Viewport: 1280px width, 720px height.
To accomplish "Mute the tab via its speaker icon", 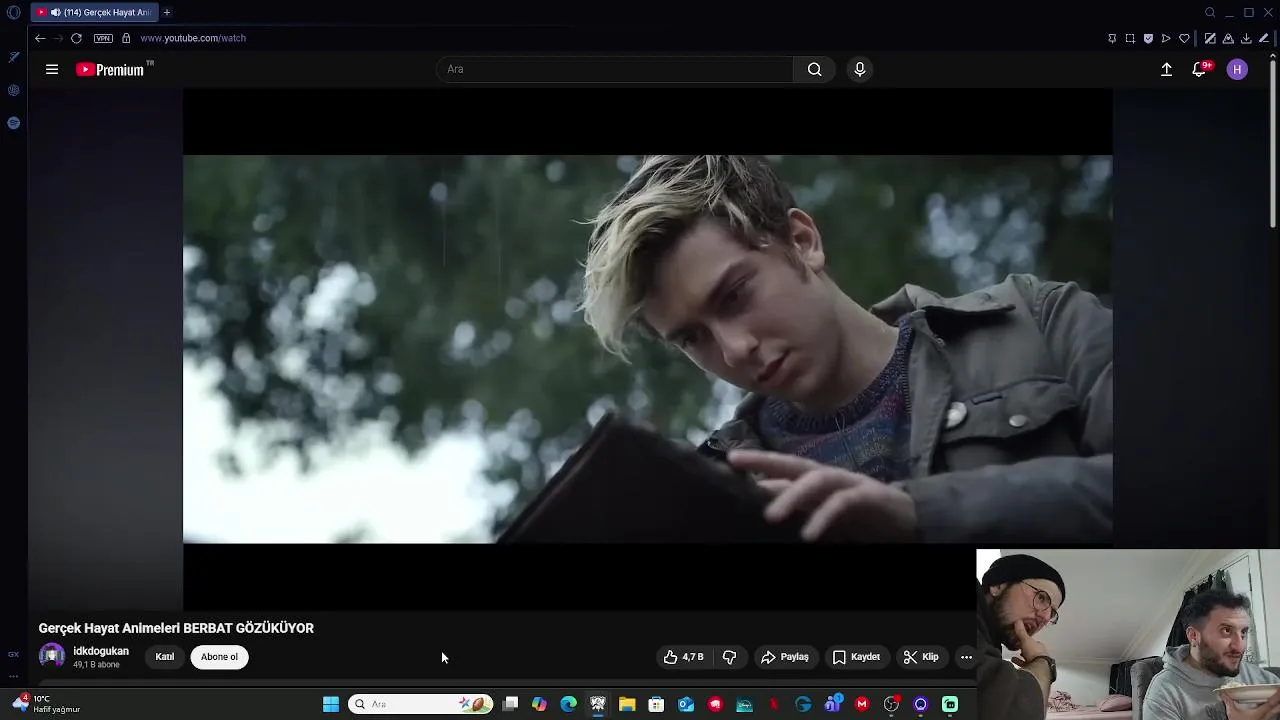I will coord(55,12).
